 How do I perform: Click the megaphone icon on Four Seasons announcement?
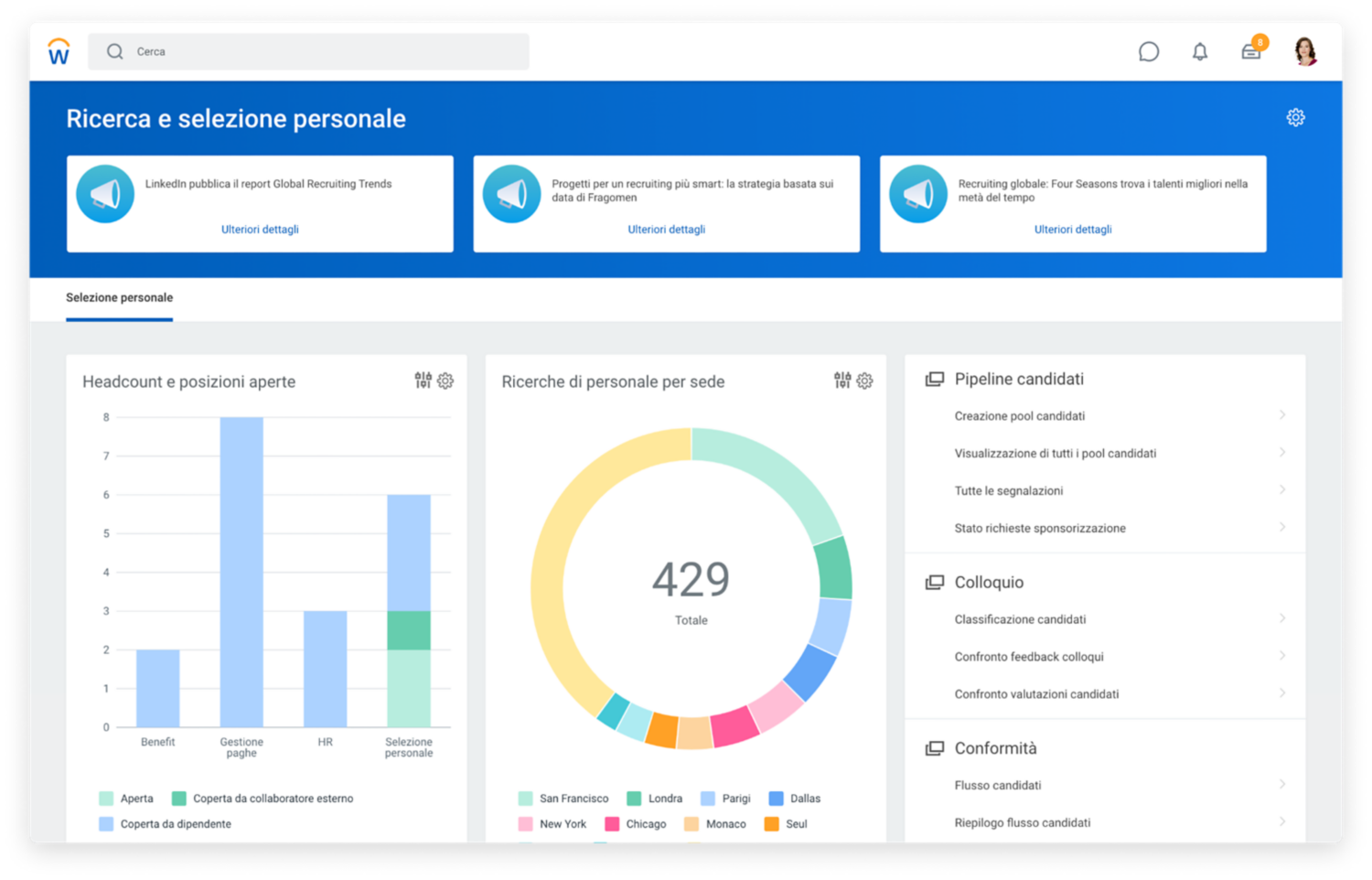(x=918, y=194)
